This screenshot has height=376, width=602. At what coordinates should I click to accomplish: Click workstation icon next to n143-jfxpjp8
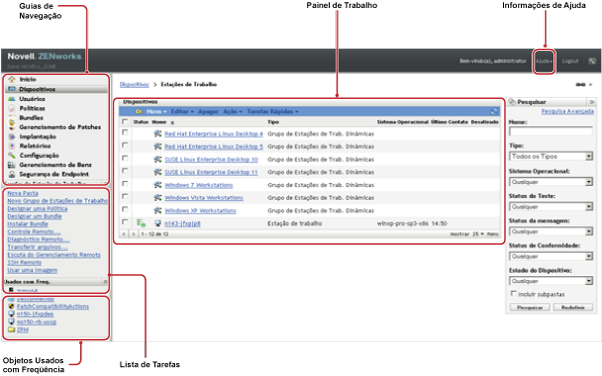157,223
